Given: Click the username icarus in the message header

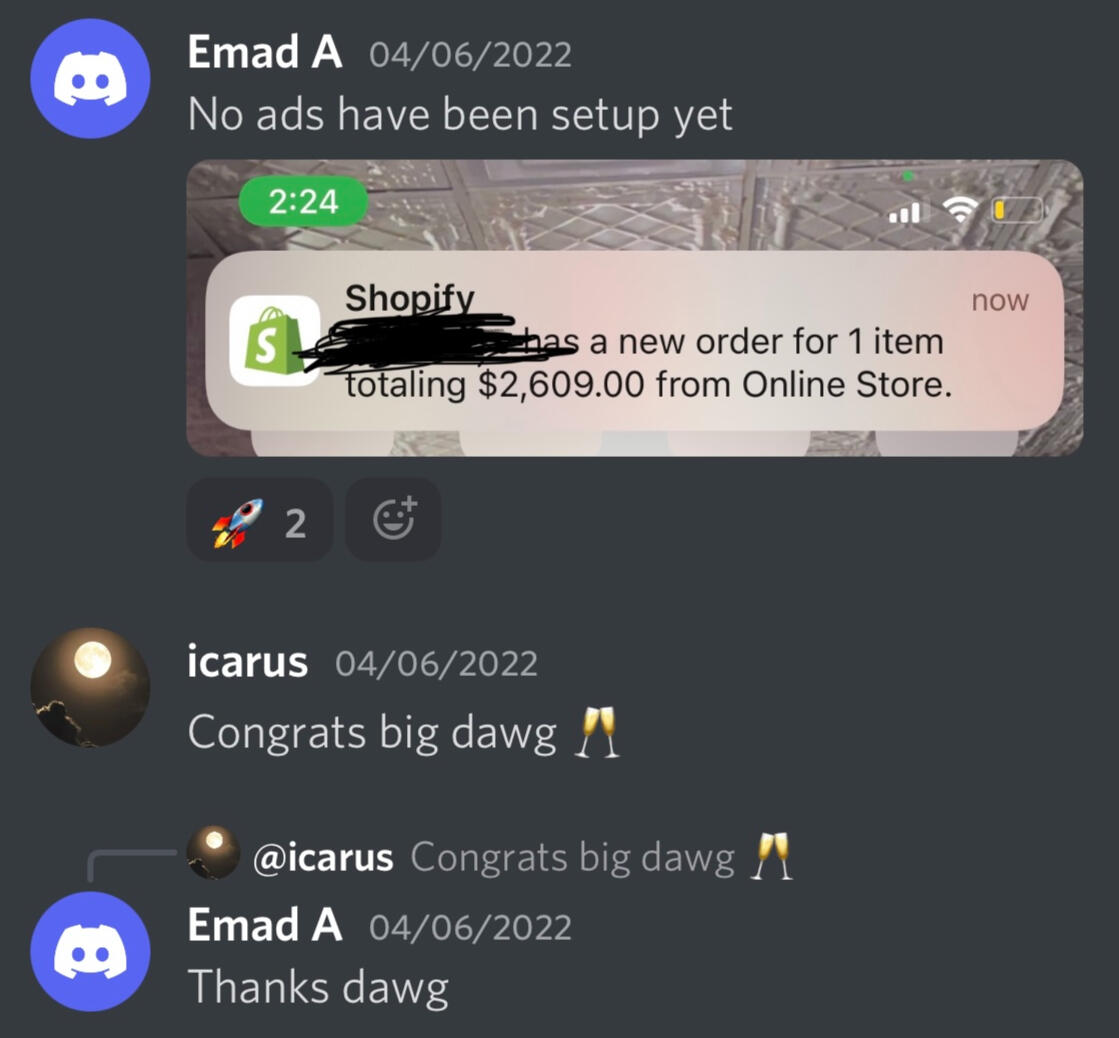Looking at the screenshot, I should tap(248, 662).
